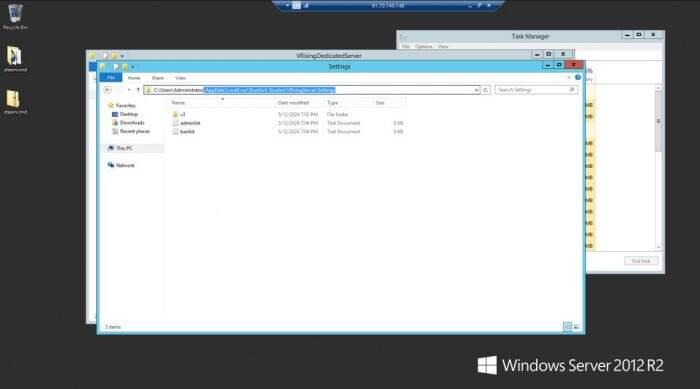Switch to details view icon in status bar
This screenshot has width=700, height=389.
pyautogui.click(x=567, y=327)
